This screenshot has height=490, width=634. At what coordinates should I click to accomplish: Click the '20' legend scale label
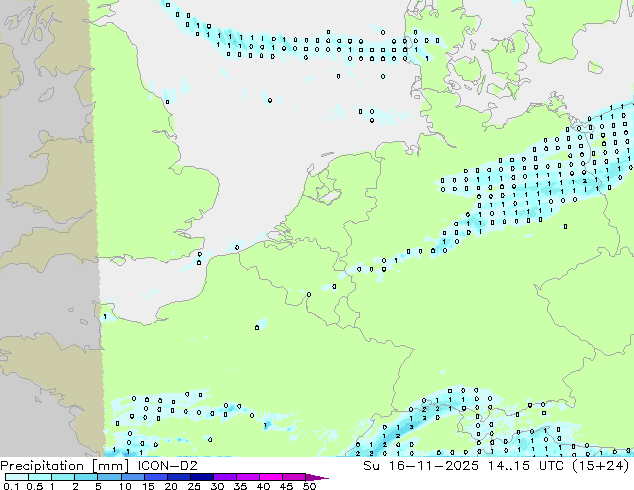(171, 486)
